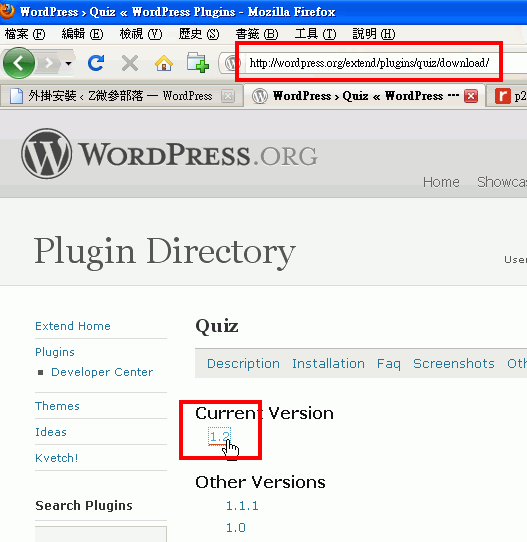Open the Installation plugin tab

coord(328,364)
